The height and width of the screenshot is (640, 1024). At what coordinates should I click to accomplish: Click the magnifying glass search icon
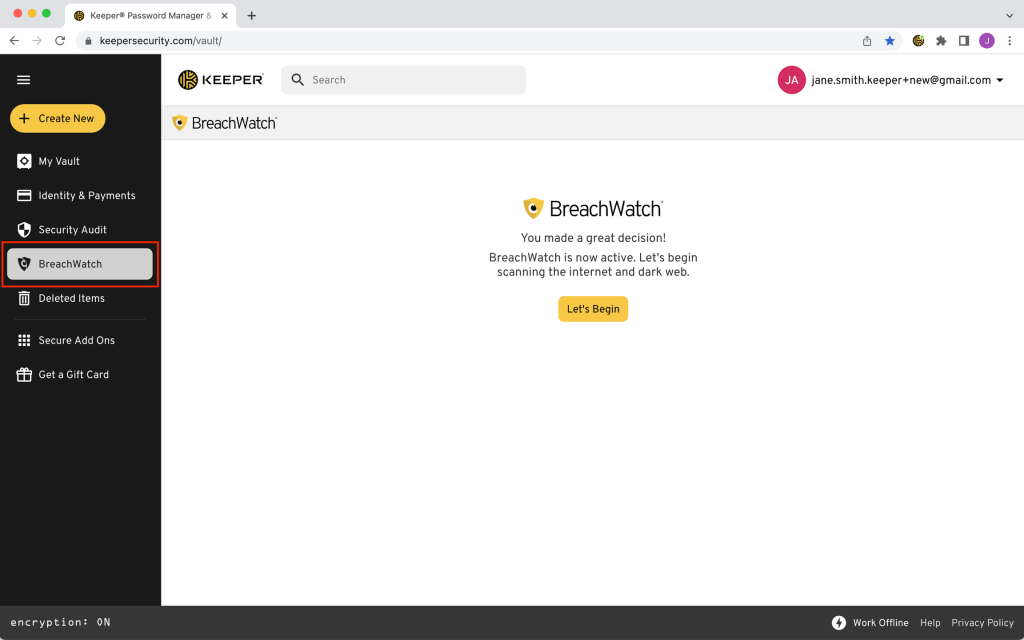(298, 80)
